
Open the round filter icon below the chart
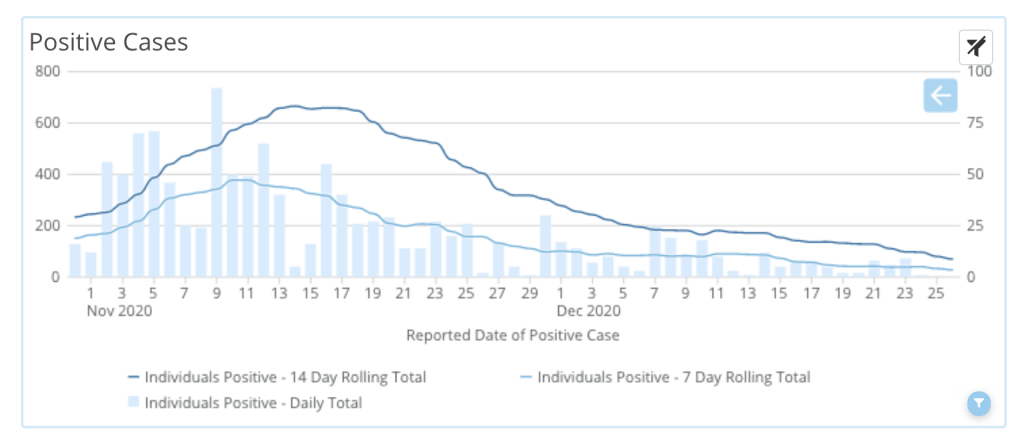click(x=979, y=403)
